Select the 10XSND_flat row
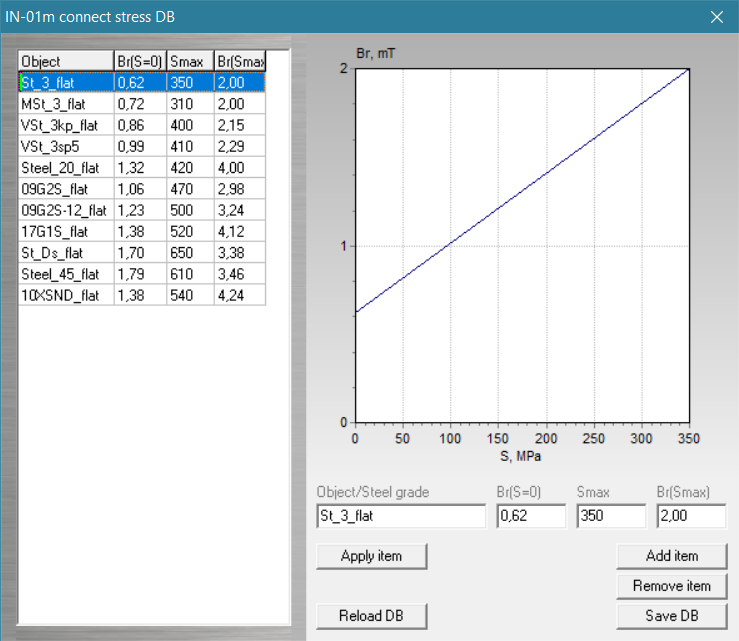Image resolution: width=739 pixels, height=641 pixels. pyautogui.click(x=66, y=295)
